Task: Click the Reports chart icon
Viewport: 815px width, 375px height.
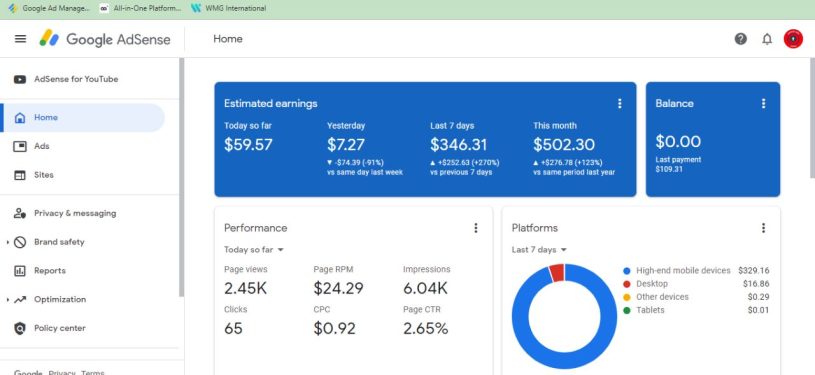Action: pyautogui.click(x=20, y=271)
